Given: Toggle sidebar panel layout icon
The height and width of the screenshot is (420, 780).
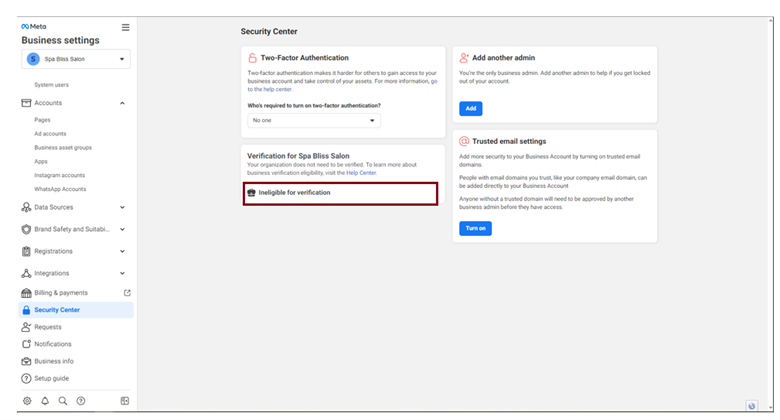Looking at the screenshot, I should 125,401.
